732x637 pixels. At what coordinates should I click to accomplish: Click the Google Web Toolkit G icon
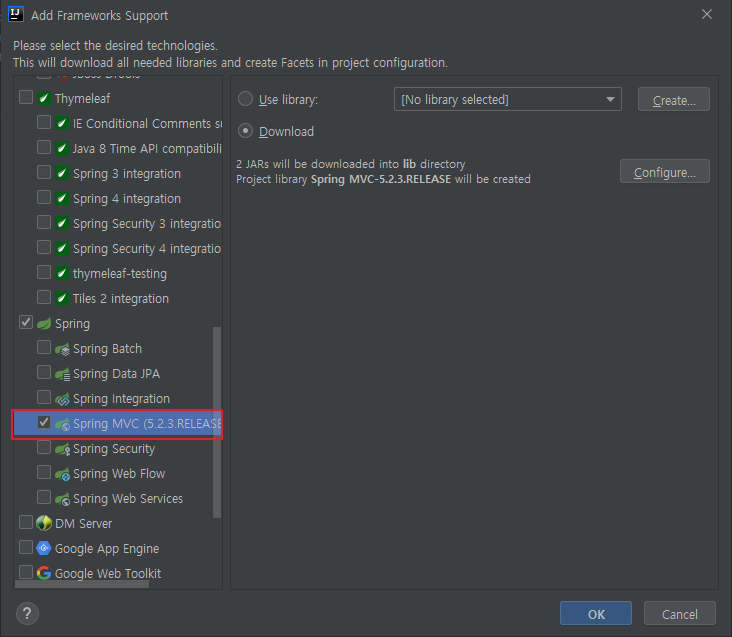(x=44, y=573)
